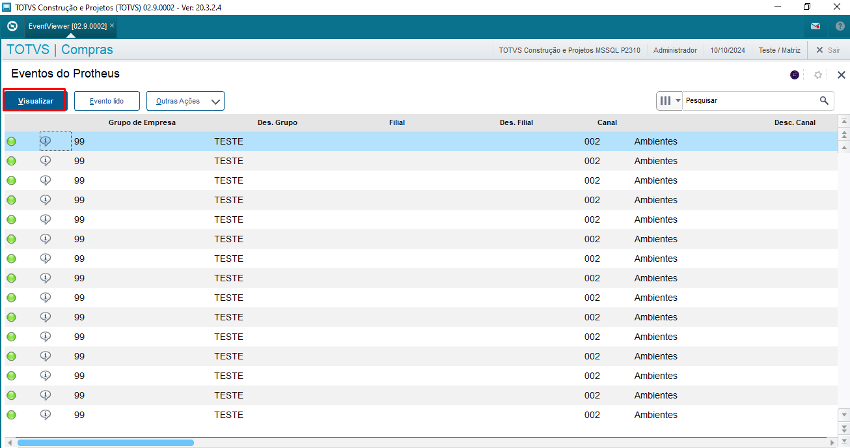
Task: Sort by Grupo de Empresa column header
Action: (x=142, y=123)
